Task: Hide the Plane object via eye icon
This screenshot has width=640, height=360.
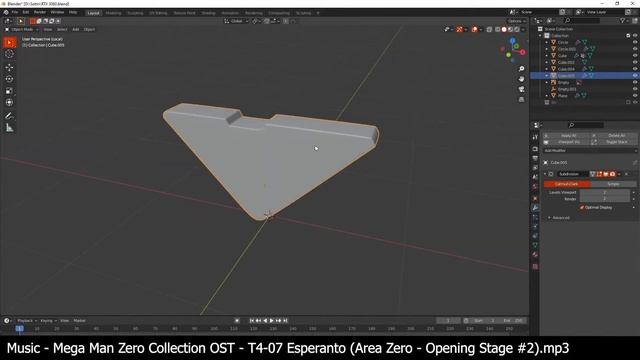Action: click(635, 96)
